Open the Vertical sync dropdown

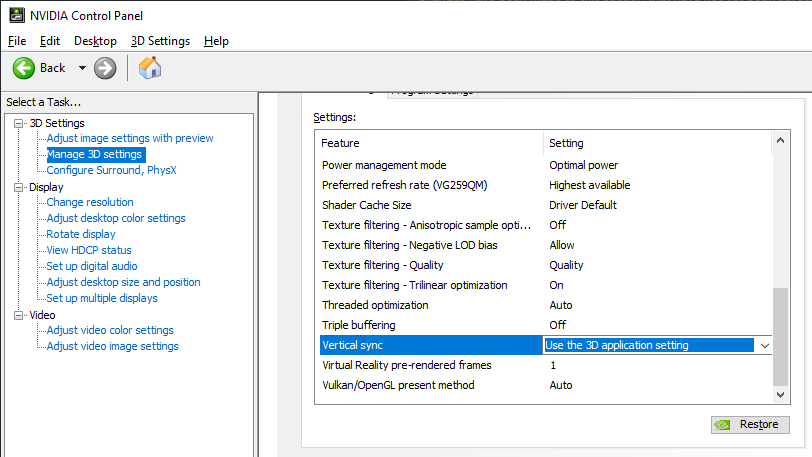pyautogui.click(x=764, y=345)
